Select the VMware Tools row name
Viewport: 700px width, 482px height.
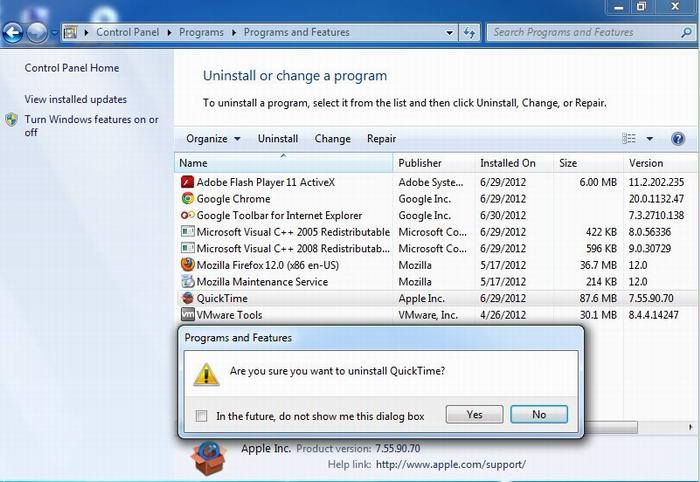(x=229, y=315)
